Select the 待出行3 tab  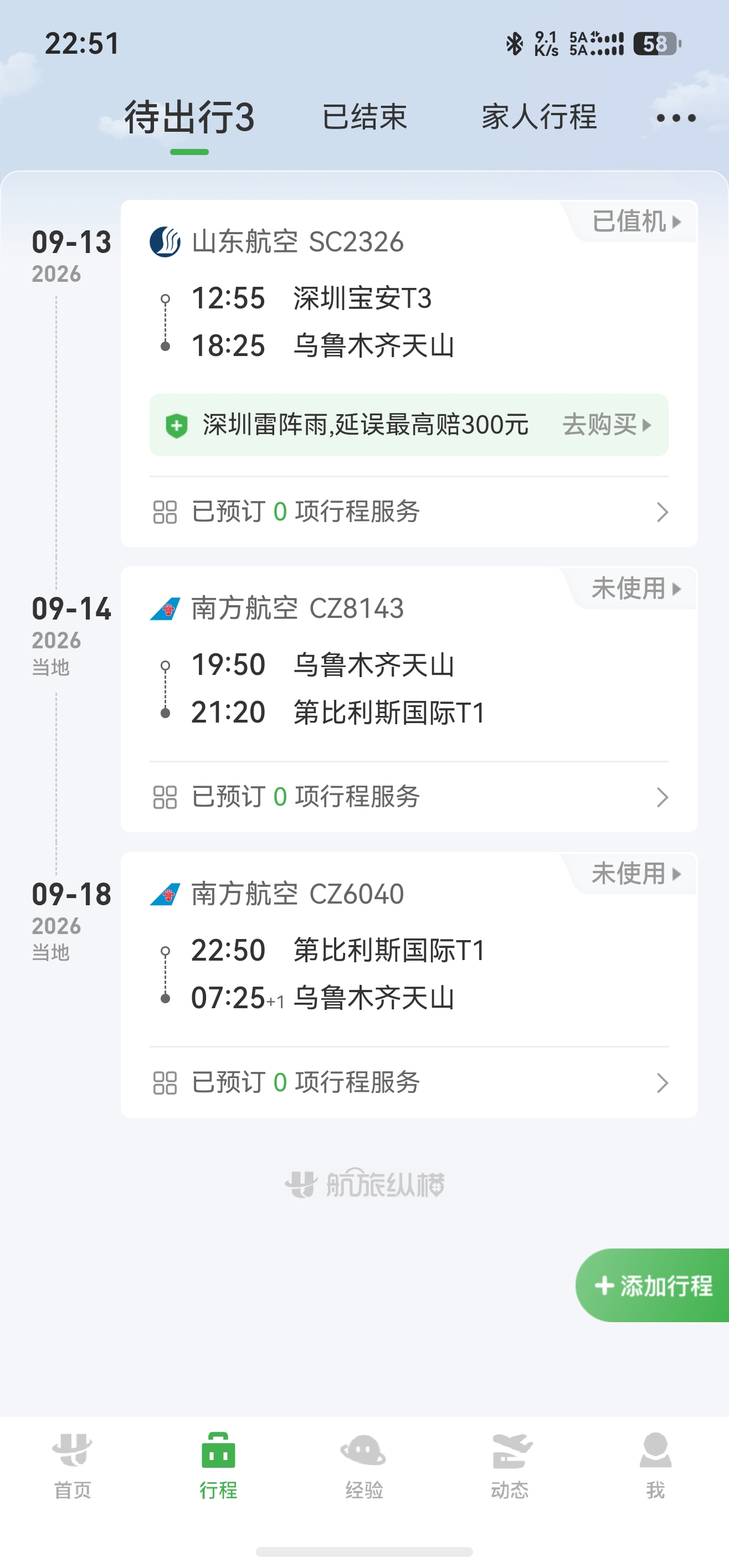[189, 117]
